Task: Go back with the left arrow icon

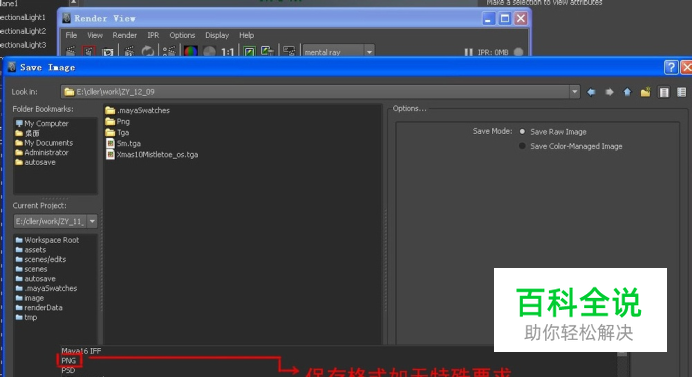Action: (x=591, y=92)
